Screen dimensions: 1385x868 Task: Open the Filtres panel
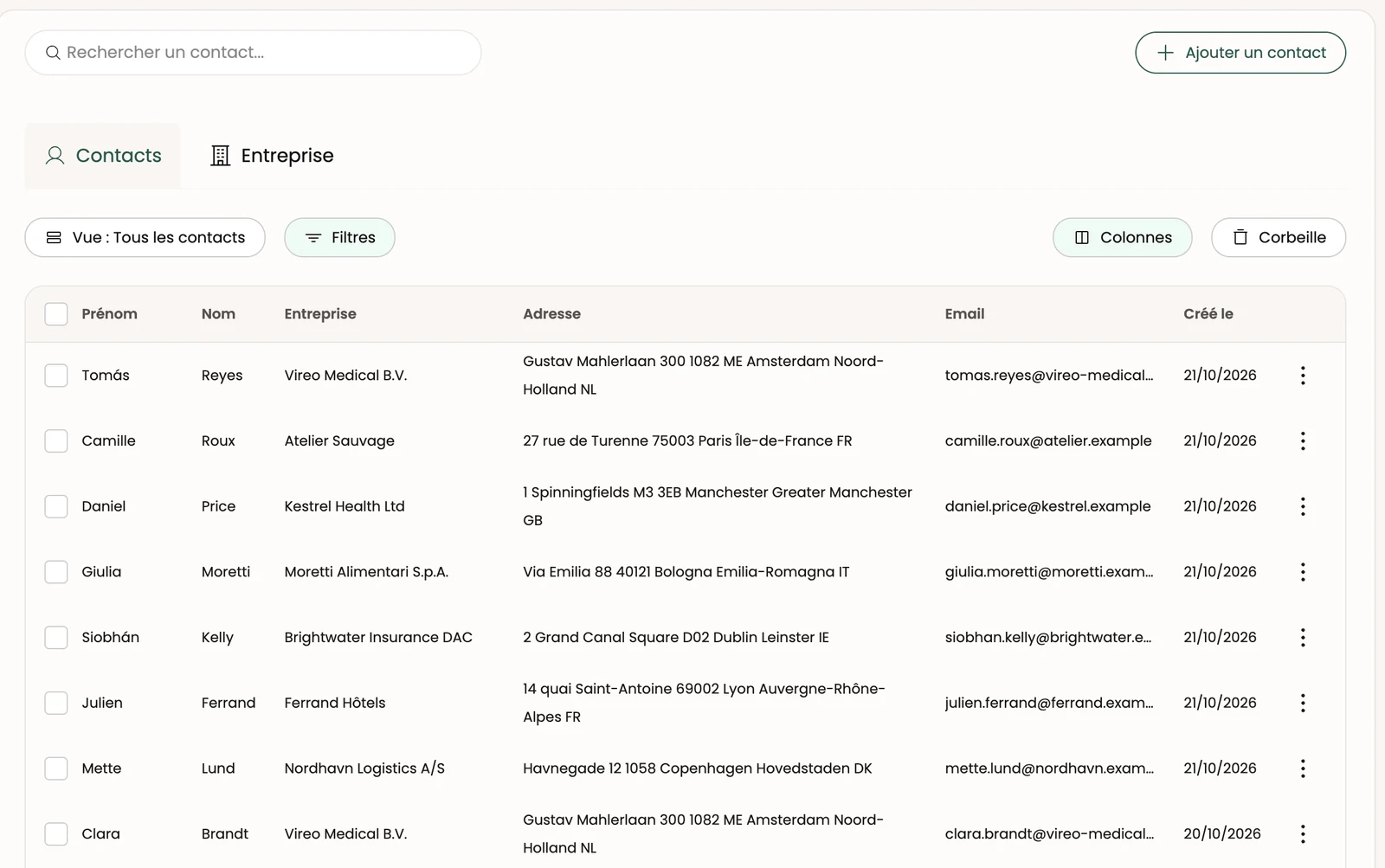point(339,237)
